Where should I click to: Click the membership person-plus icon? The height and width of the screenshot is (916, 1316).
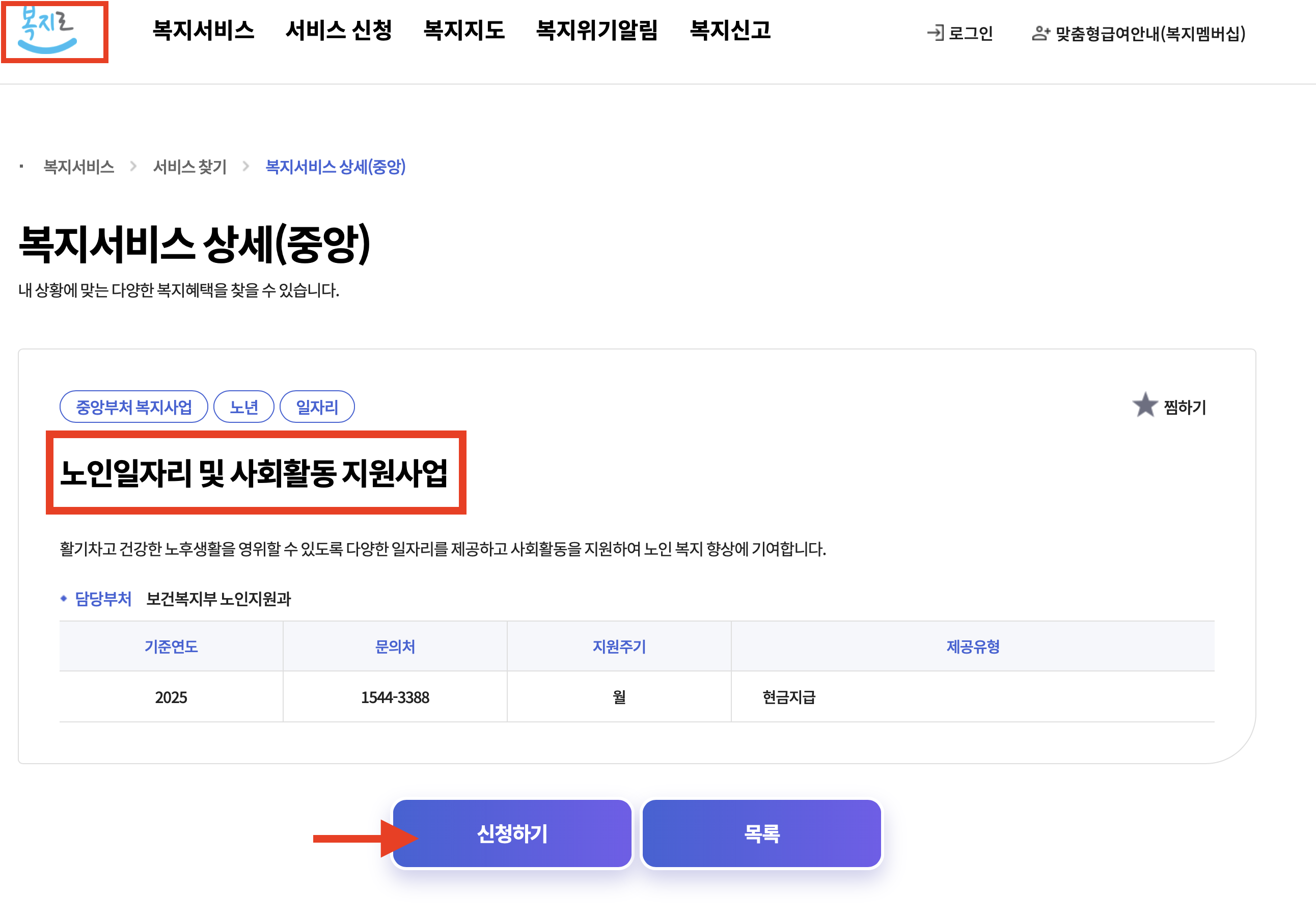point(1040,33)
